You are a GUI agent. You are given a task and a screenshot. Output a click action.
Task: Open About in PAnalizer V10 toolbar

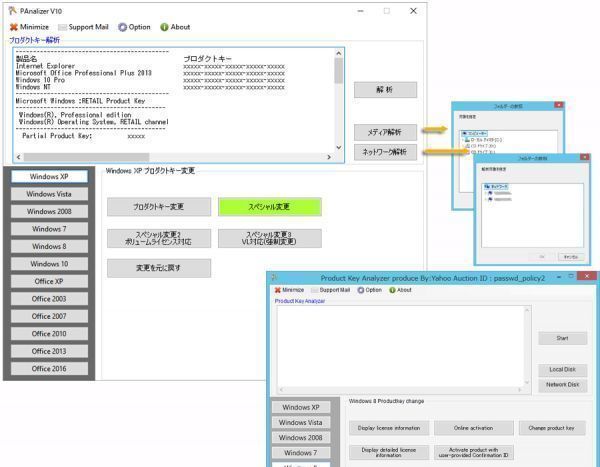(x=175, y=27)
